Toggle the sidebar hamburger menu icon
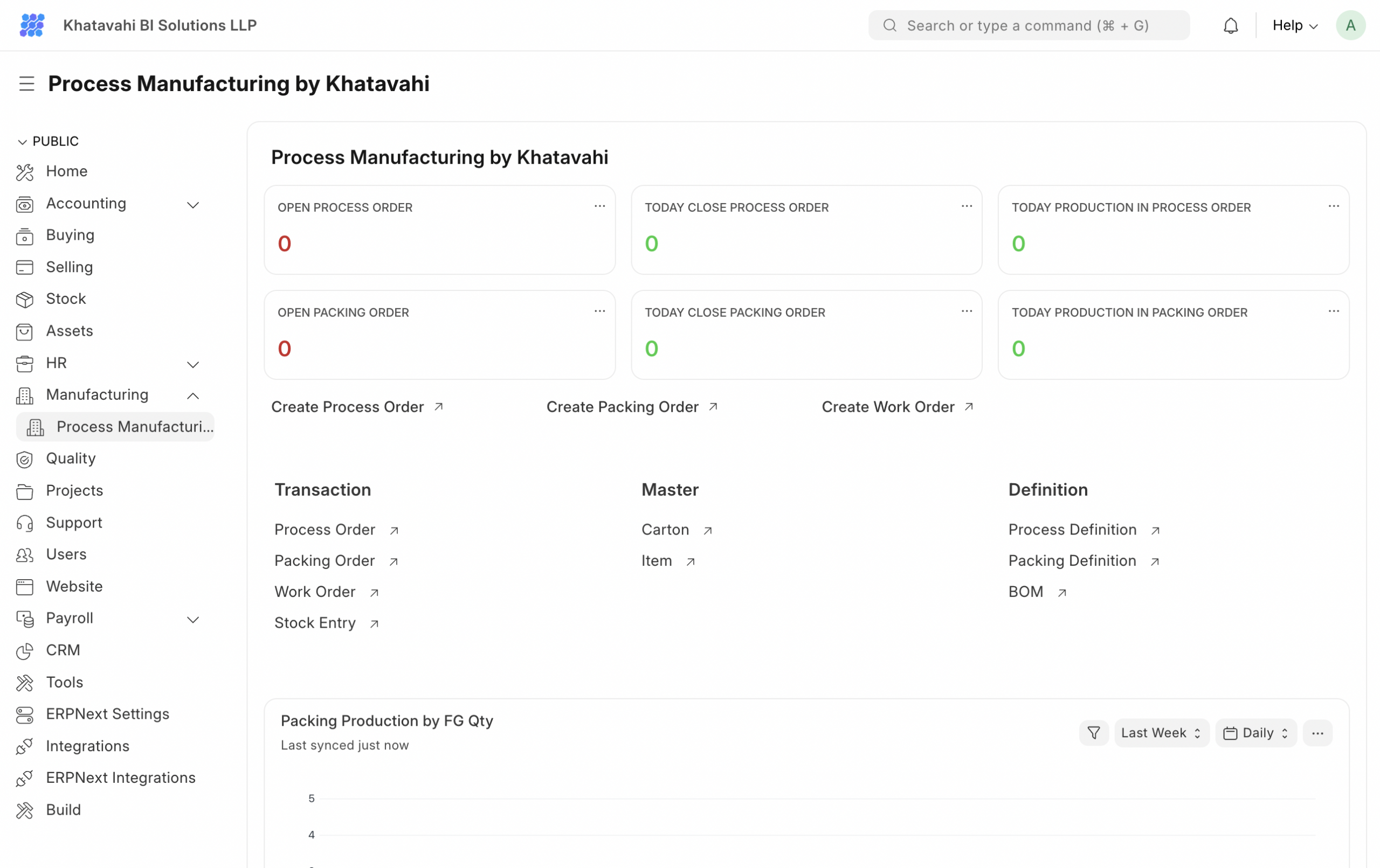 [x=26, y=84]
